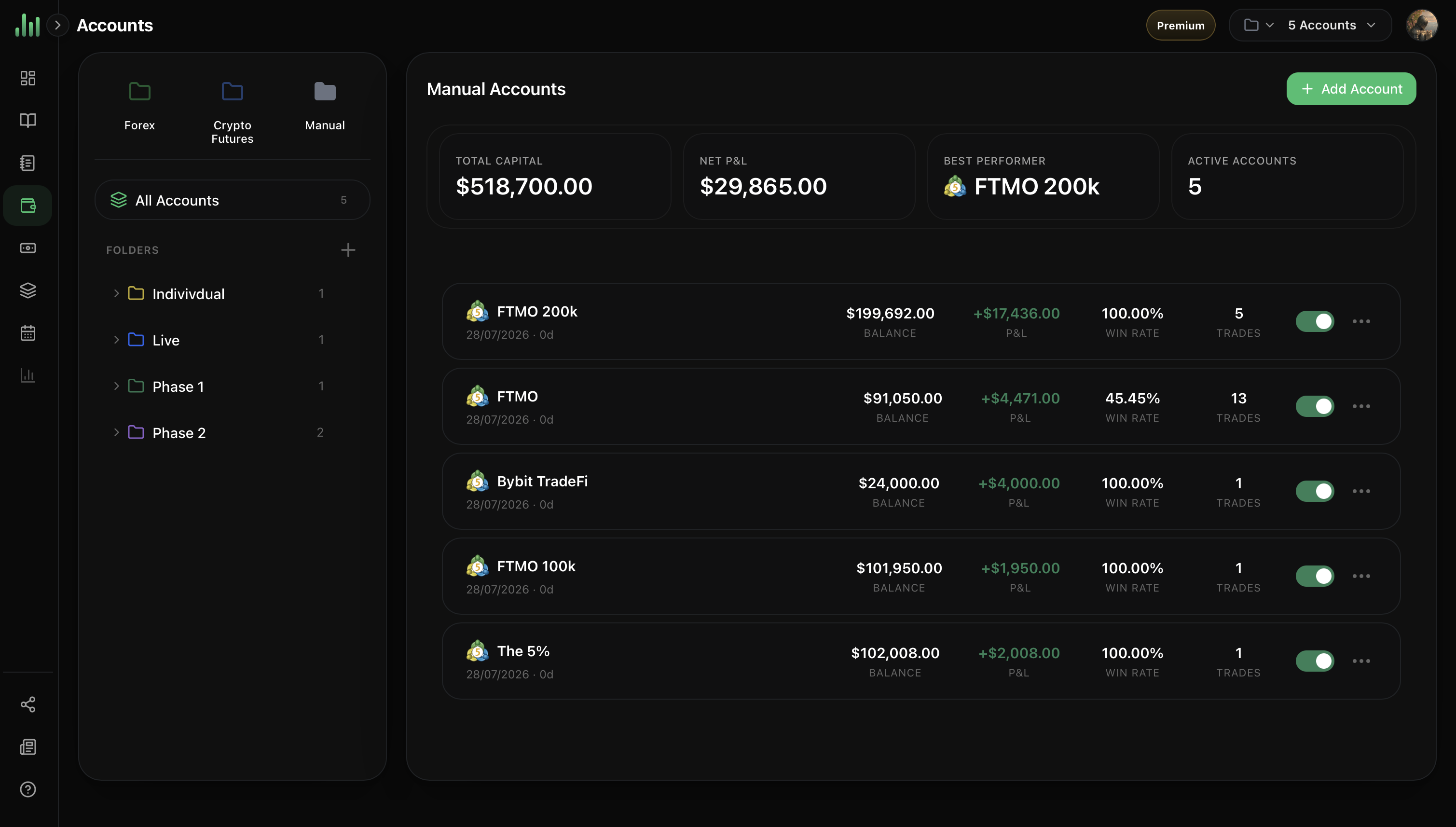Add a new folder with the plus icon

(x=348, y=250)
